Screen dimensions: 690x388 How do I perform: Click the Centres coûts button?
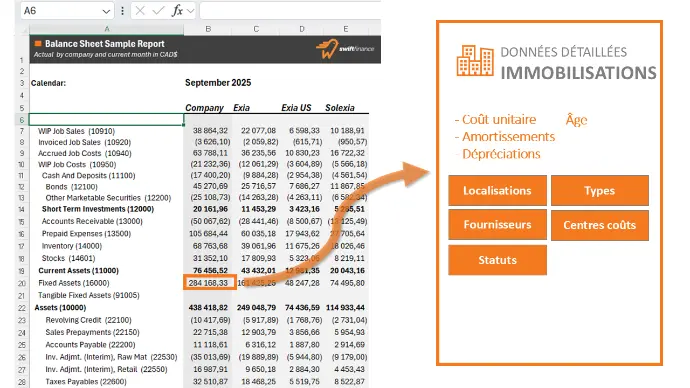(599, 225)
